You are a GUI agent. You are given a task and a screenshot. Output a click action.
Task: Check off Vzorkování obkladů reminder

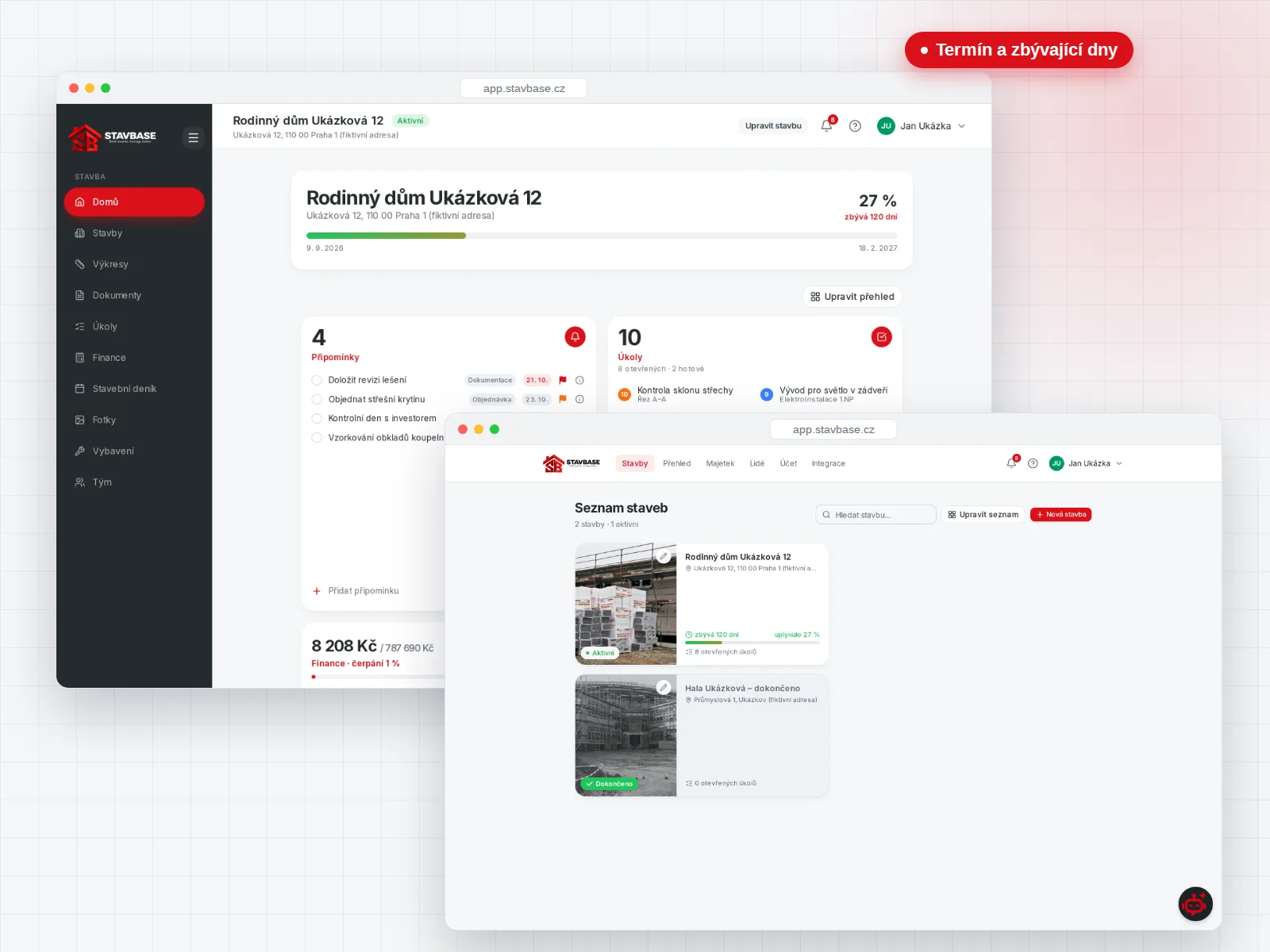click(317, 437)
